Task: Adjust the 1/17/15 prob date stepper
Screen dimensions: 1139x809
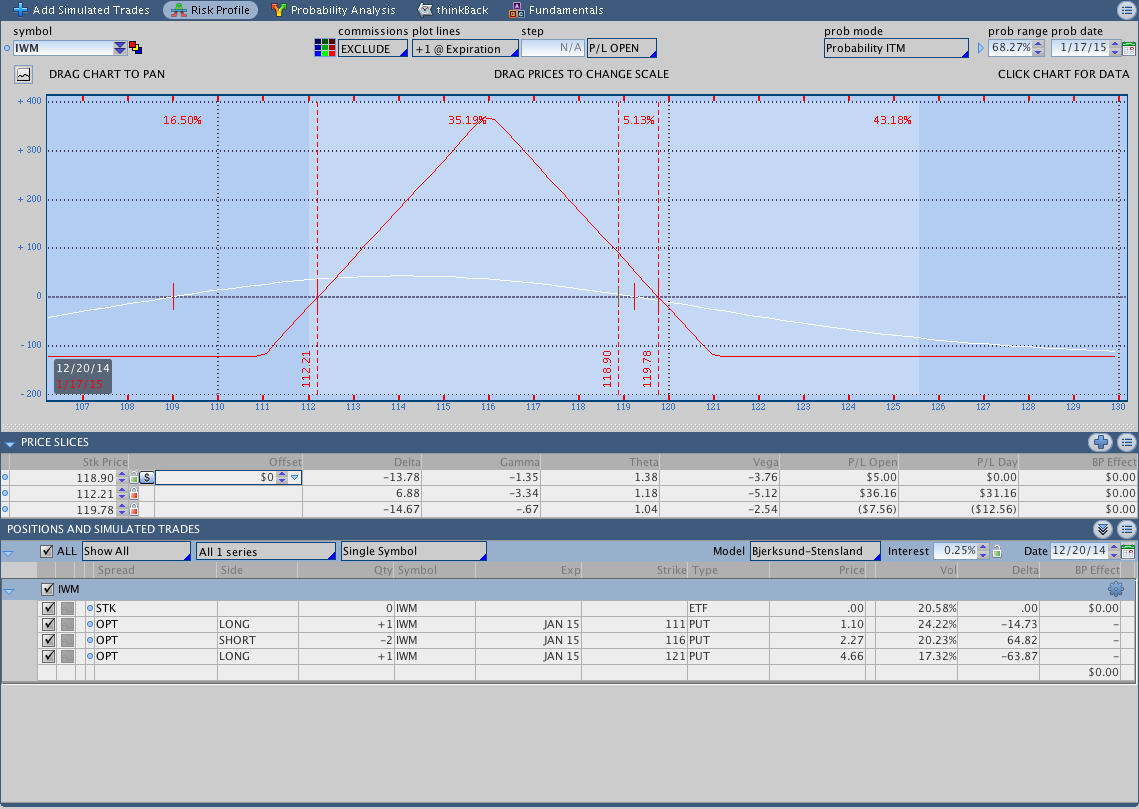Action: [1115, 48]
